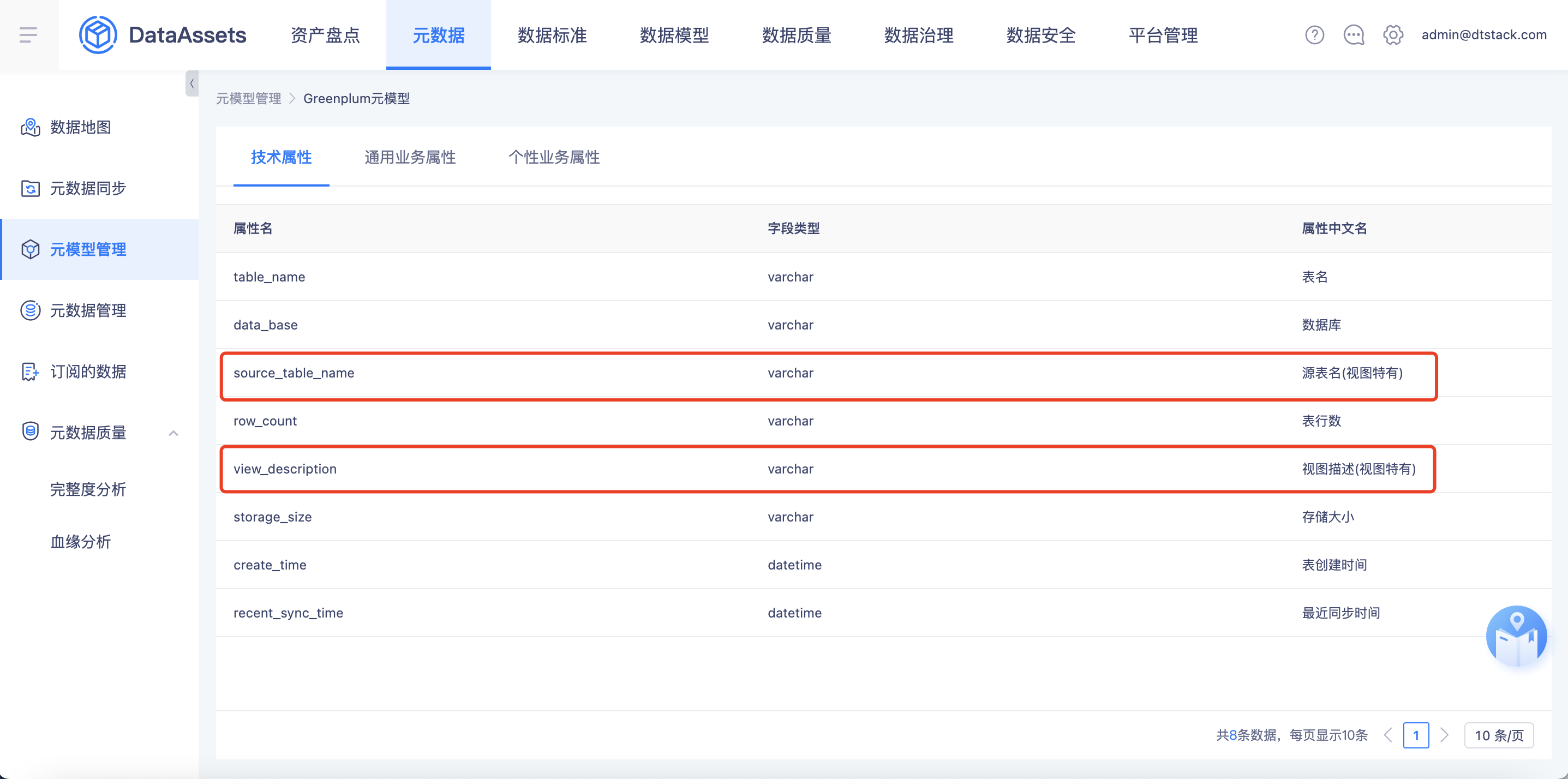Viewport: 1568px width, 779px height.
Task: Click the 属性中文名 column header
Action: (1334, 228)
